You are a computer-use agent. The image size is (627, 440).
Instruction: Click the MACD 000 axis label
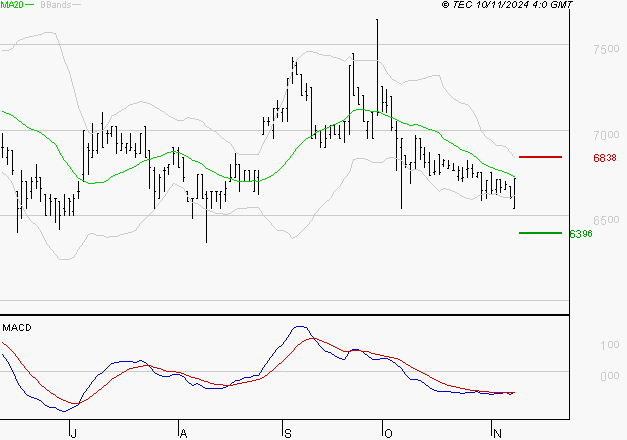click(x=610, y=376)
